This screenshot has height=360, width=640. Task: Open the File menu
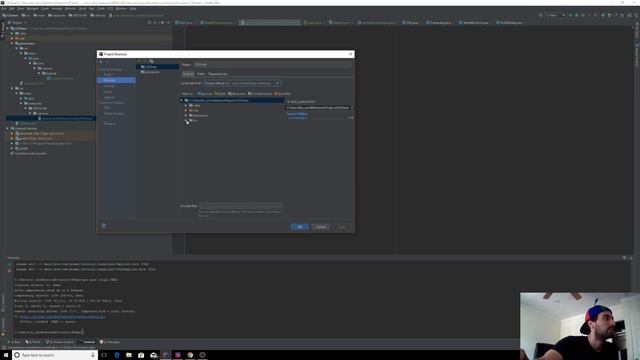click(4, 9)
